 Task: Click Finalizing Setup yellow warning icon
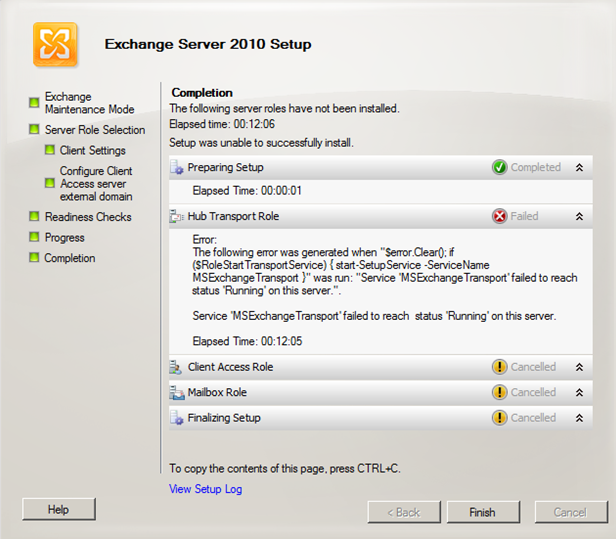(499, 418)
